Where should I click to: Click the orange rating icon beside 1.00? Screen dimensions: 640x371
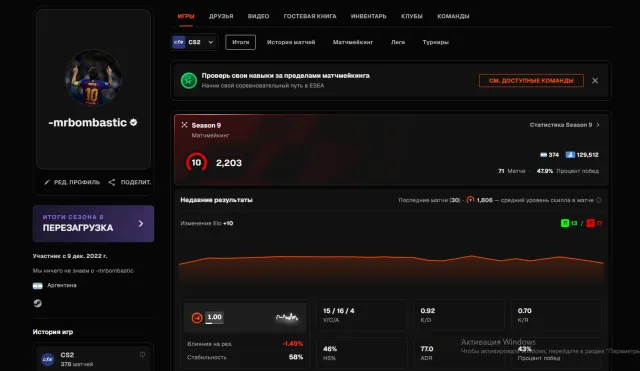tap(197, 318)
